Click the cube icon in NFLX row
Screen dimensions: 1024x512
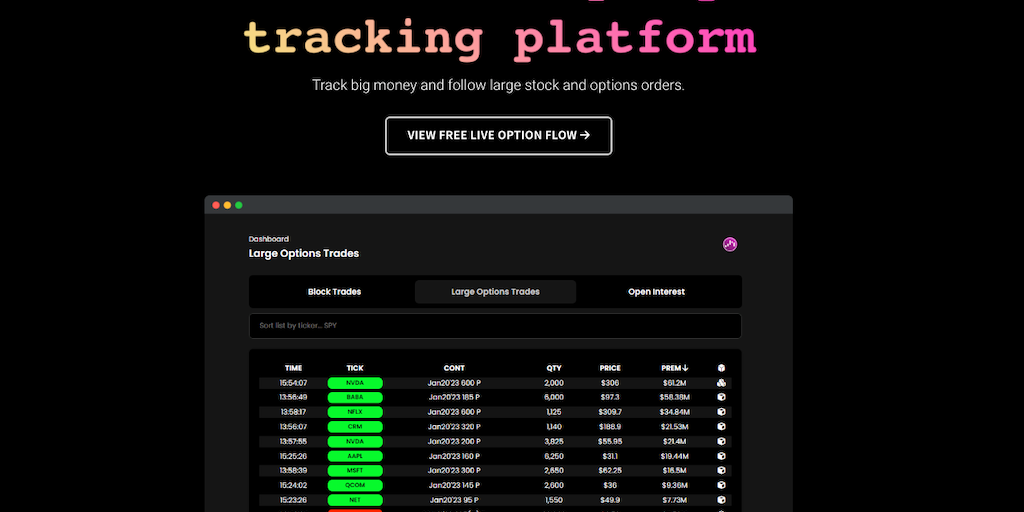(x=722, y=412)
